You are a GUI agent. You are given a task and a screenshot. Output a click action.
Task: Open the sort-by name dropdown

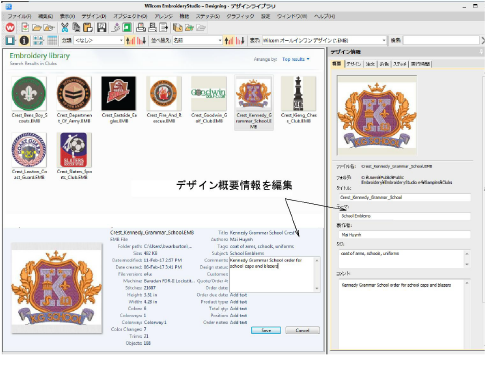[197, 40]
